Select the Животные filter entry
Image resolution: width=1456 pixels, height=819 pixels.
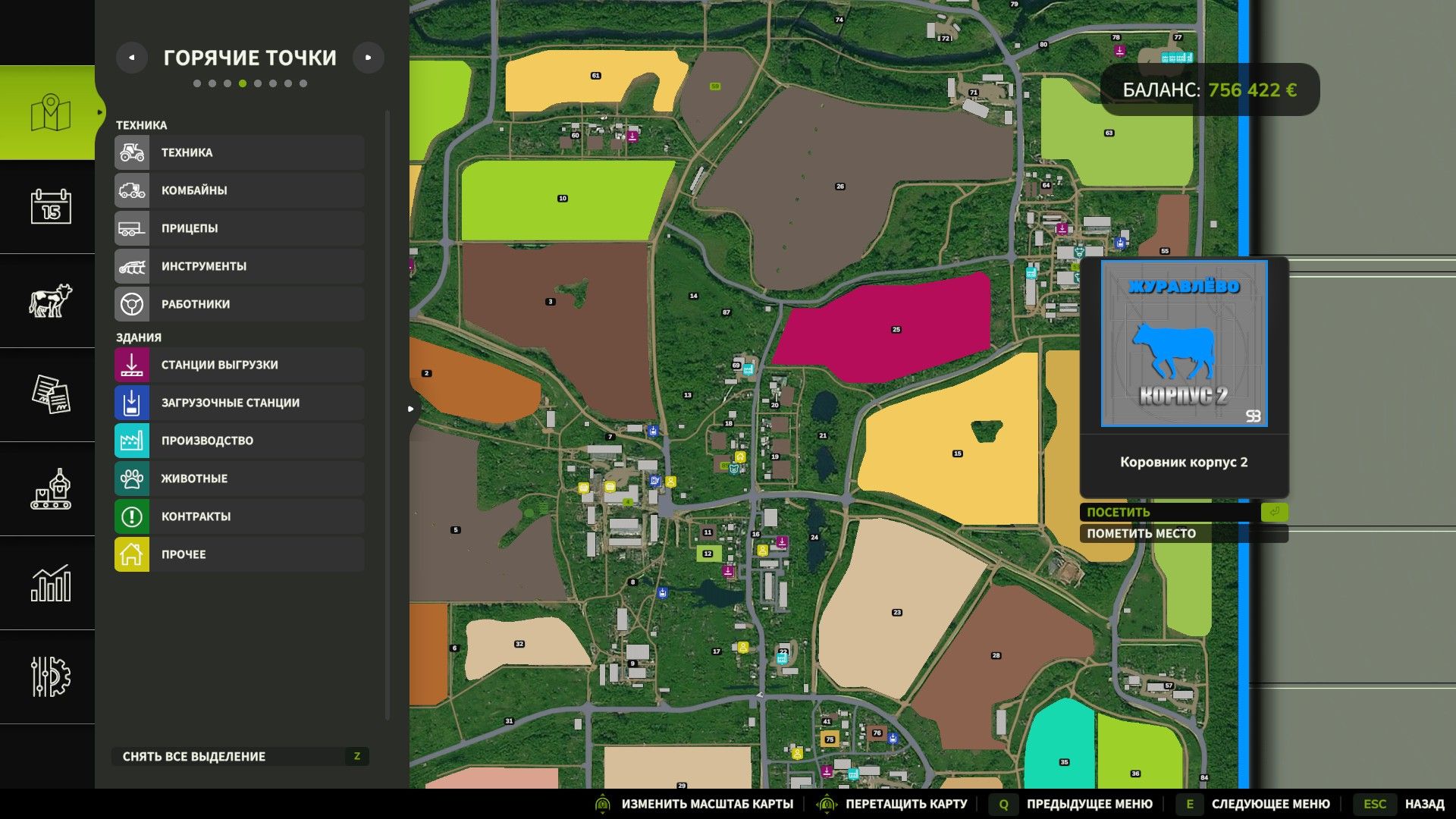tap(240, 479)
